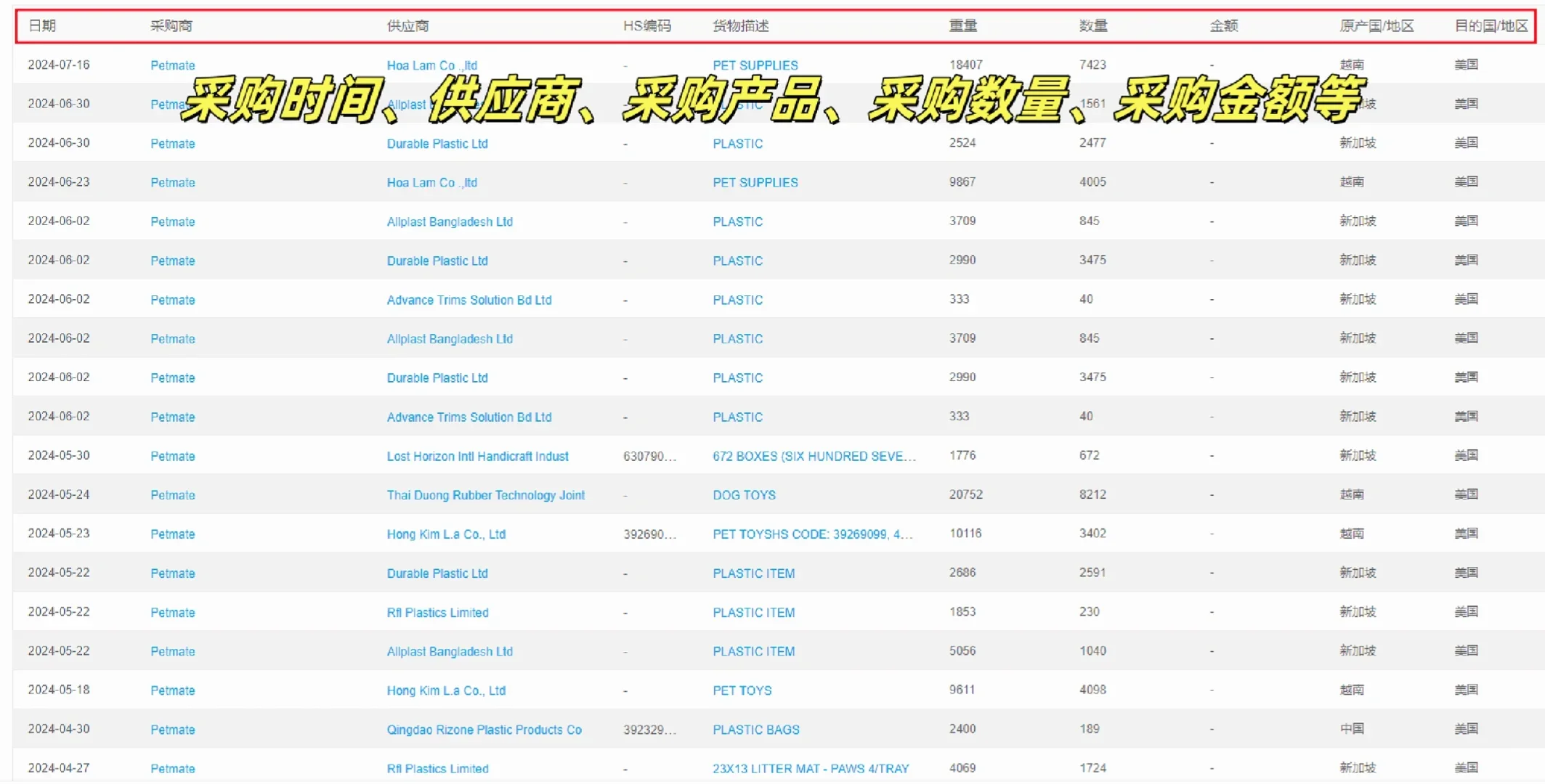This screenshot has height=784, width=1545.
Task: Open Advance Trims Solution Bd Ltd supplier link
Action: click(469, 300)
